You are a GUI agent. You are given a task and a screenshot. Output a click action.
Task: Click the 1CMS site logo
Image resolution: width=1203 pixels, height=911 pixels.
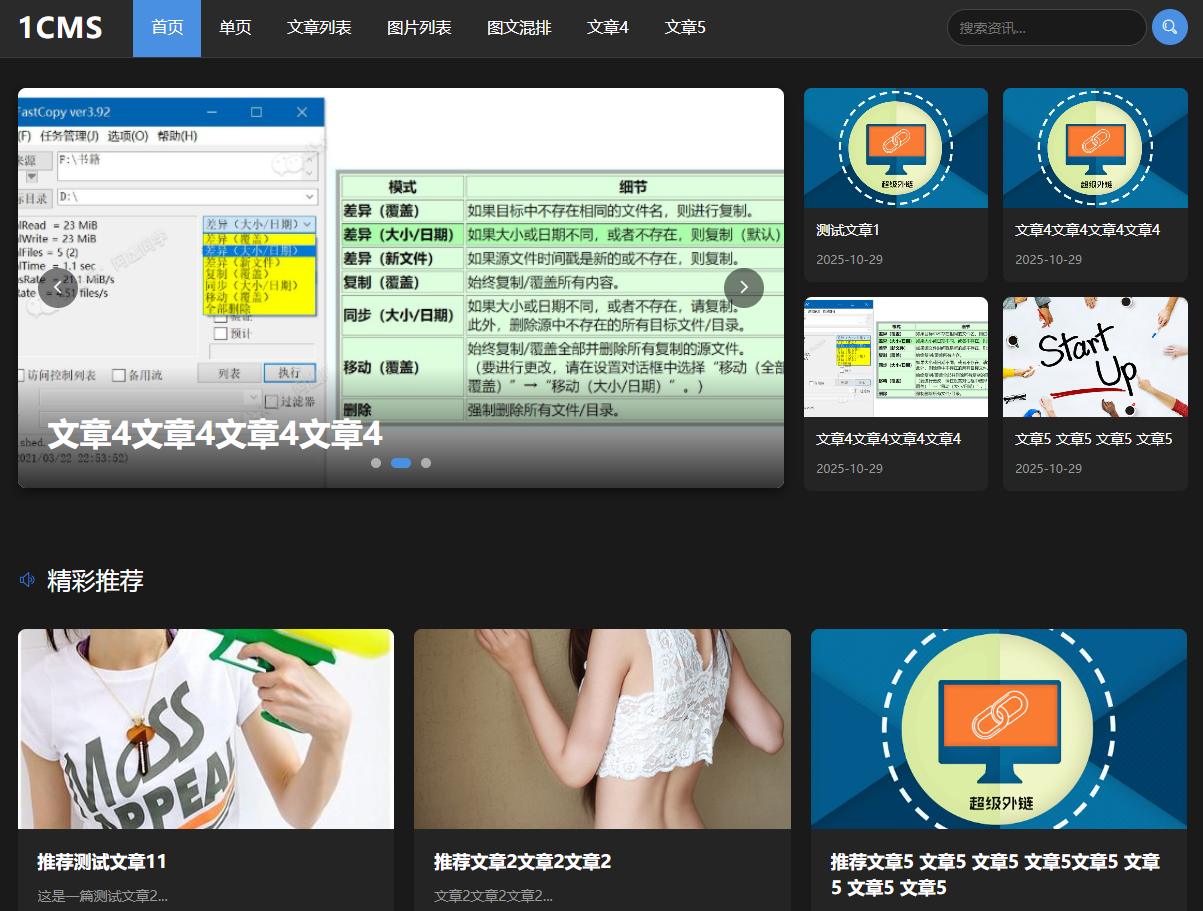[x=60, y=28]
